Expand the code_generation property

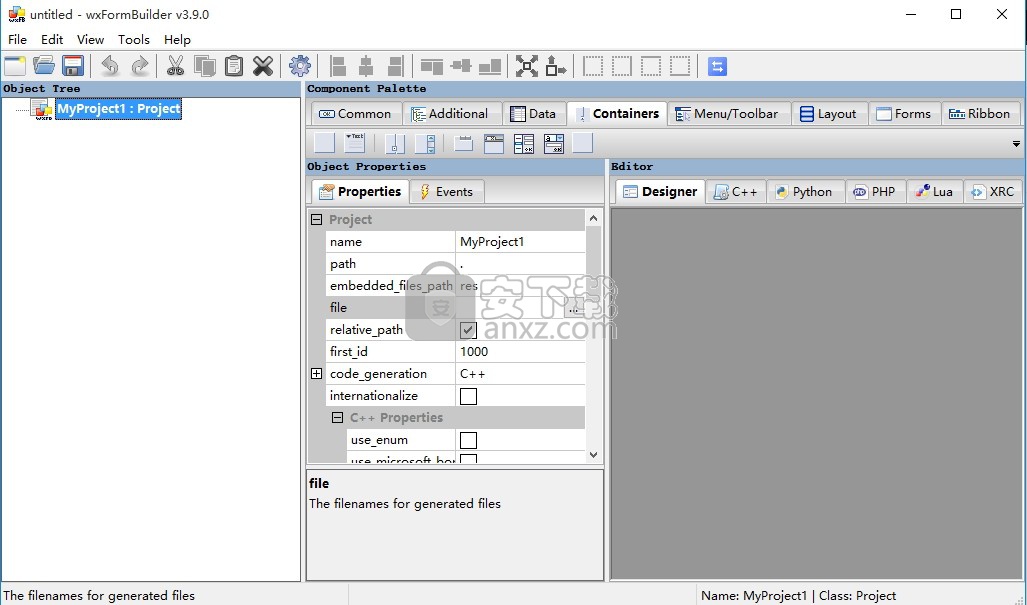(316, 373)
